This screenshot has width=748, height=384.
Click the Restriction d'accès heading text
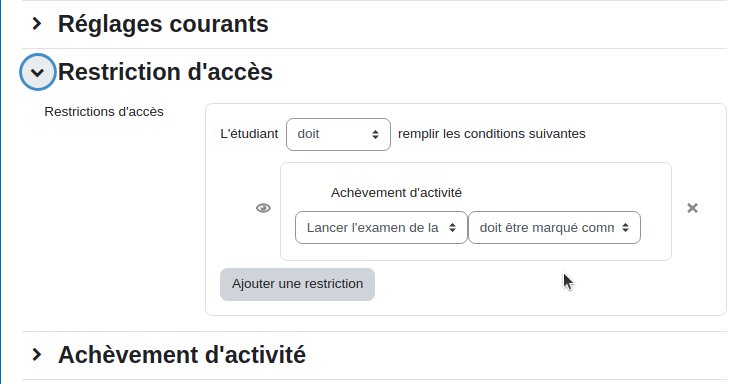coord(165,72)
